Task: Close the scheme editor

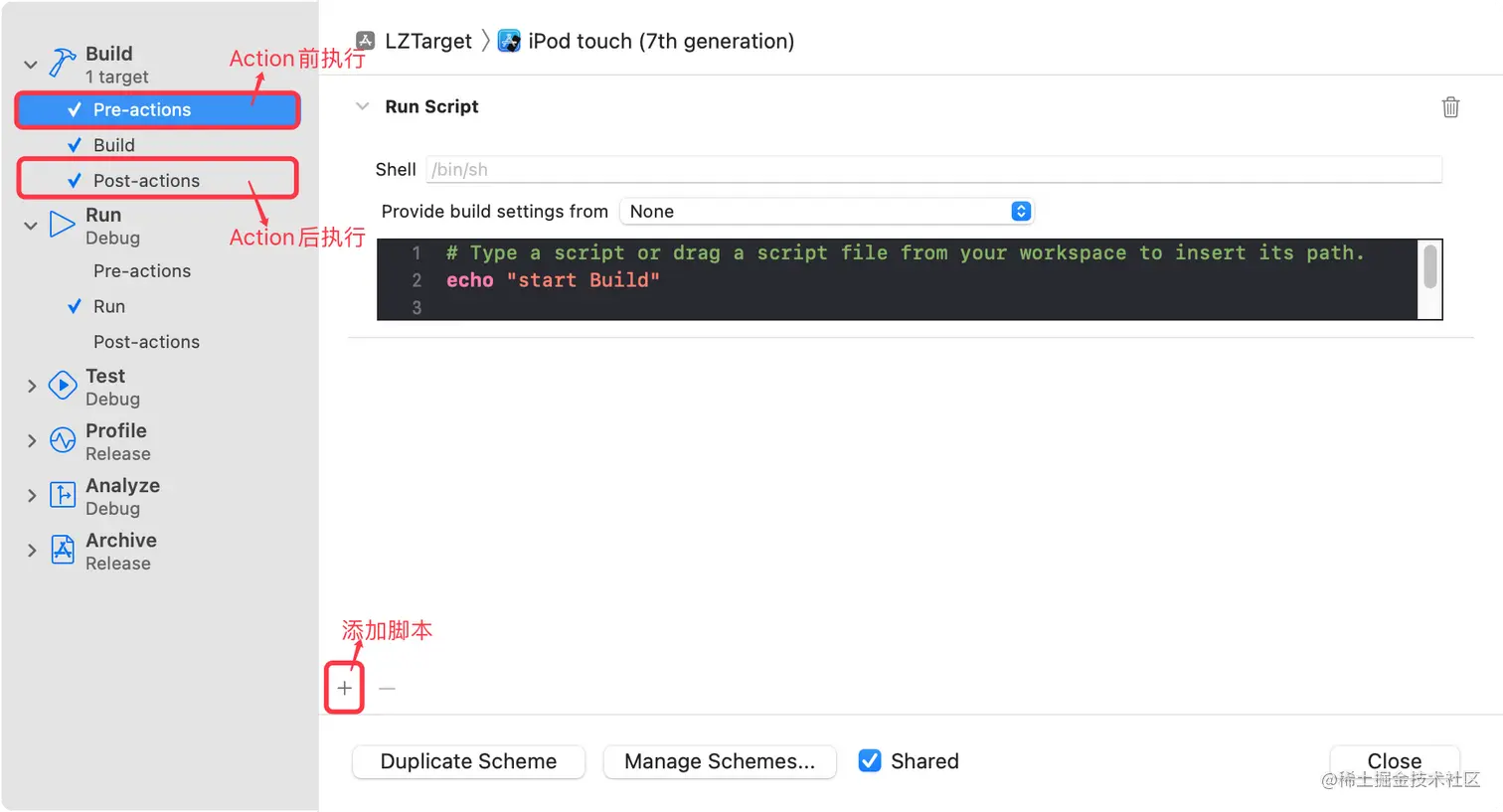Action: pos(1395,760)
